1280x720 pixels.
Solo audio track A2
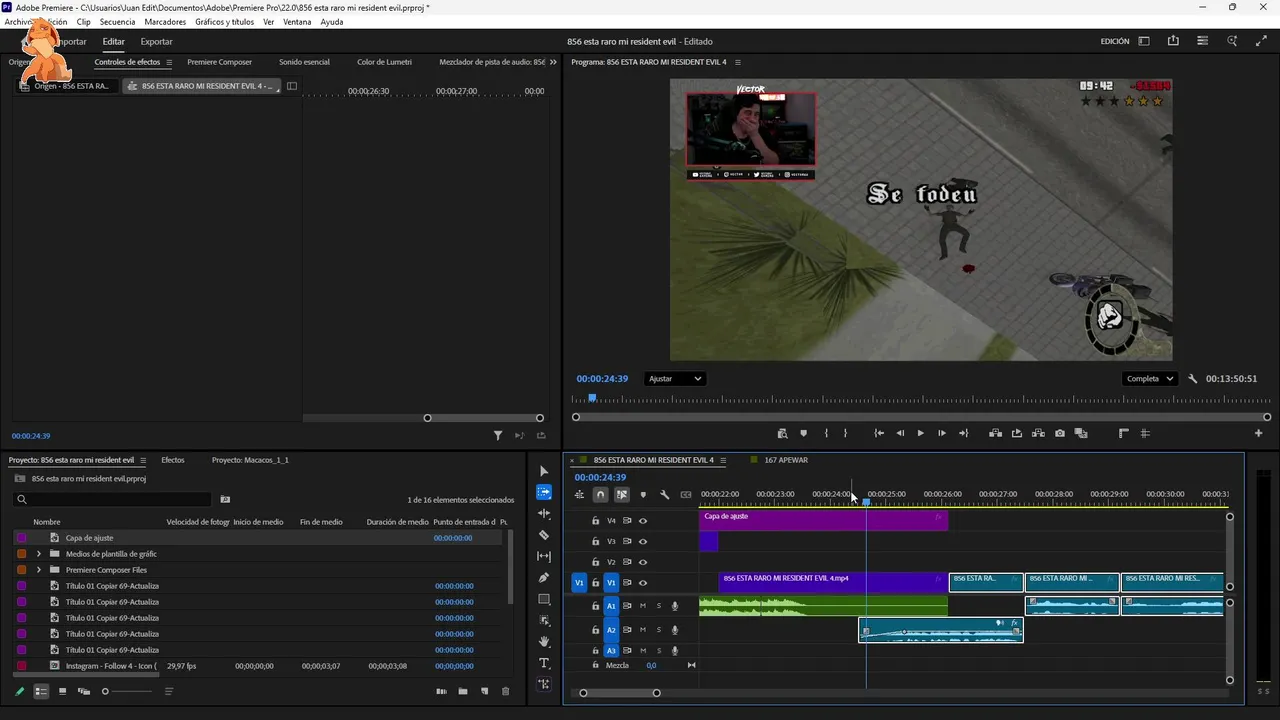(x=658, y=630)
